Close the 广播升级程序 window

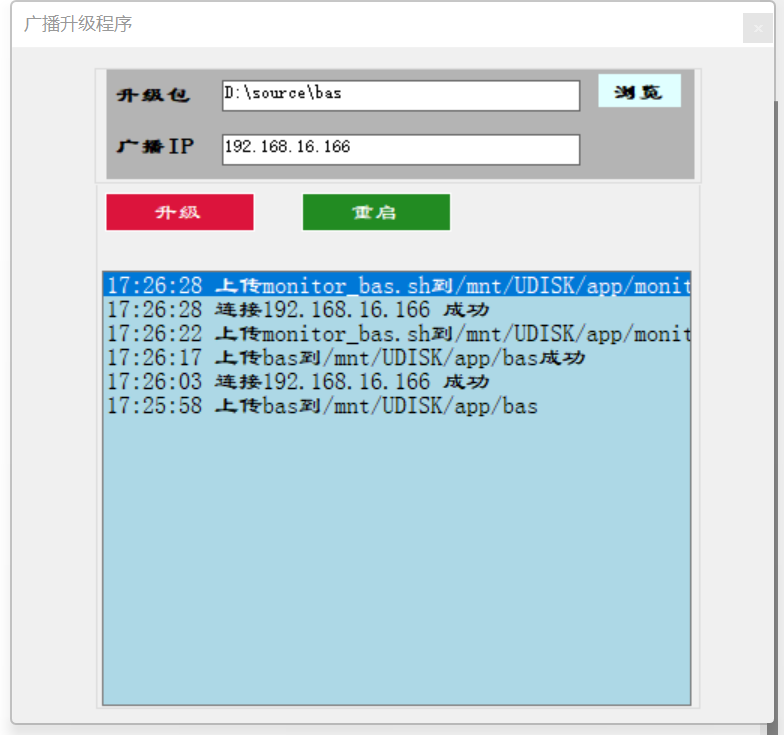757,28
